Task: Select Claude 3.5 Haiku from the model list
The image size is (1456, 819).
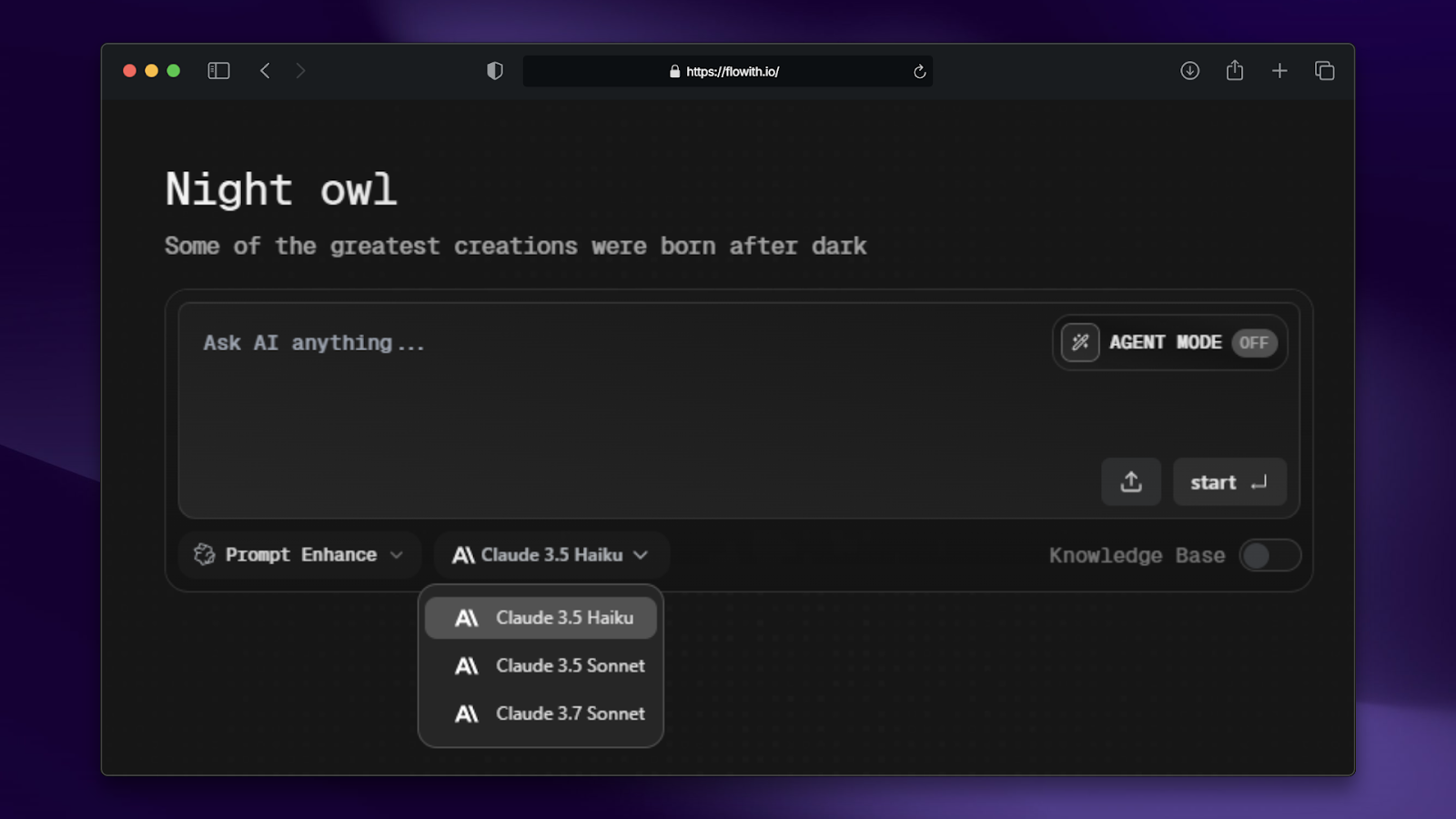Action: [541, 618]
